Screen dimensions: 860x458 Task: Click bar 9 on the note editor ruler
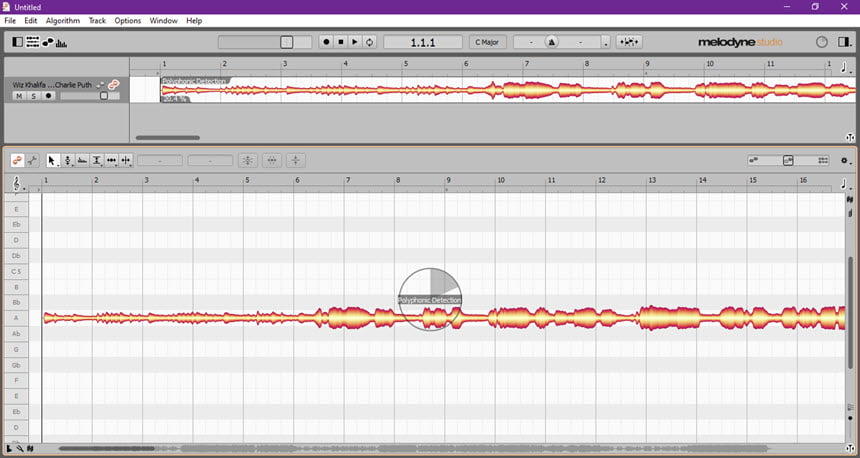point(448,180)
